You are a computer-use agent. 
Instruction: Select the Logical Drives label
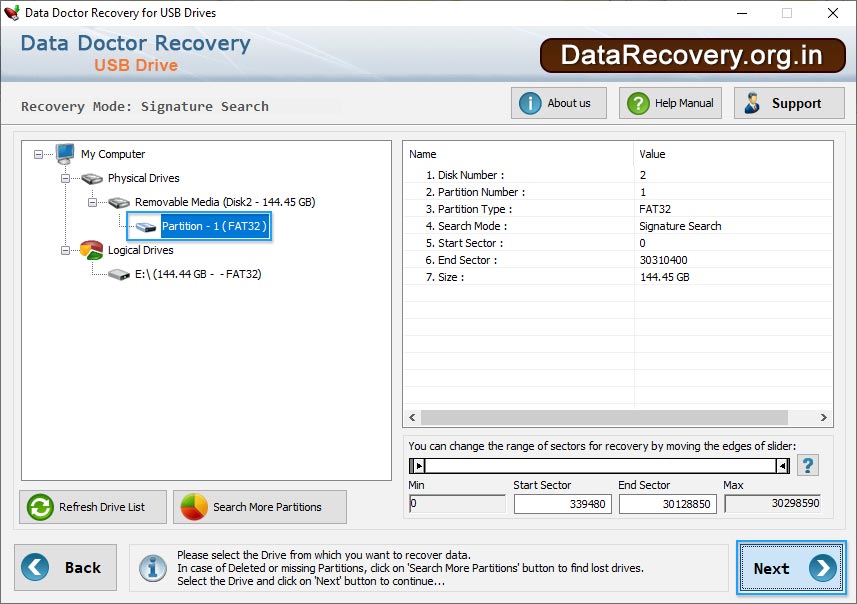[140, 250]
